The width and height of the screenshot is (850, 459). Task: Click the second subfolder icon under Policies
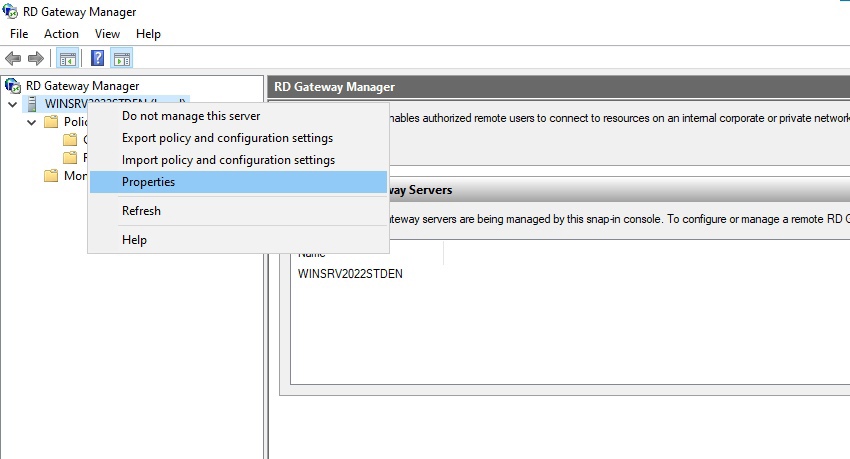(70, 158)
